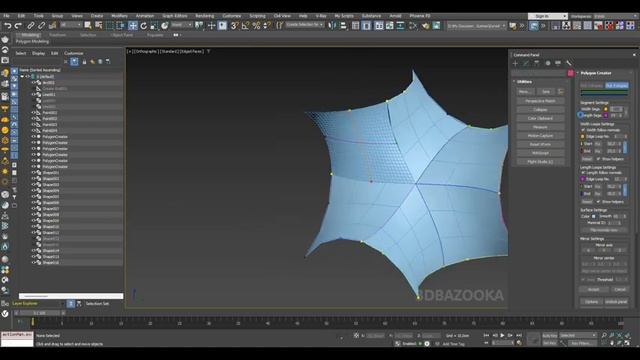Choose the Select Object tool

tap(88, 25)
